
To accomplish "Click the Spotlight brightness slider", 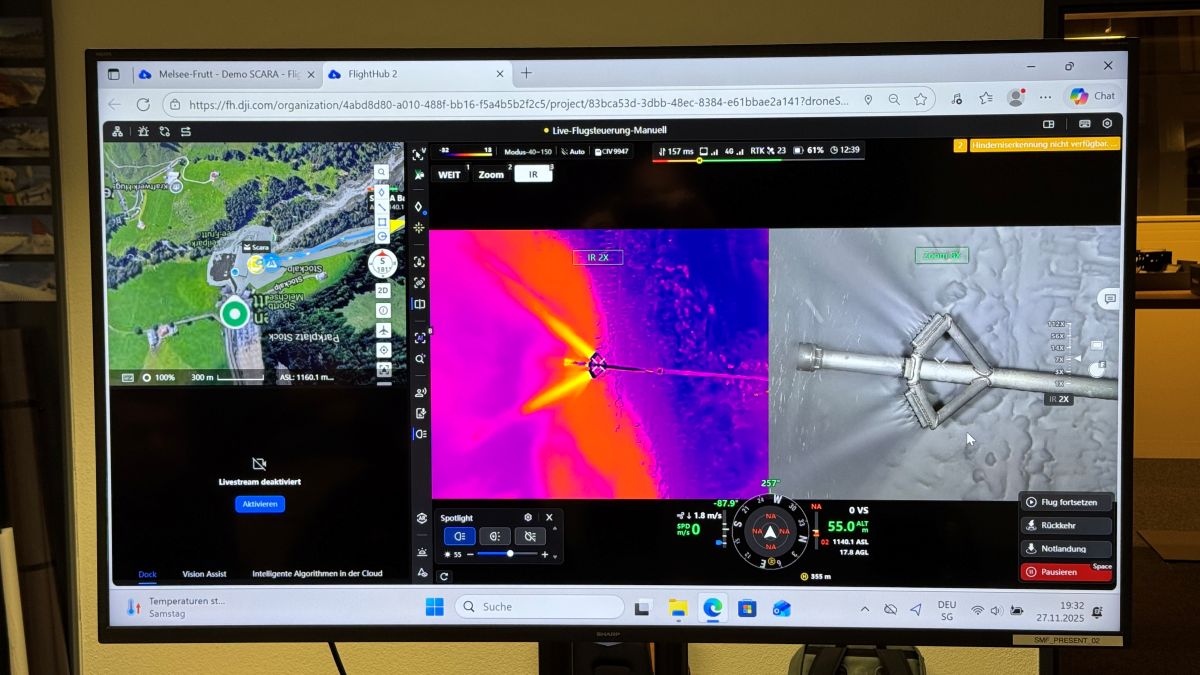I will click(x=509, y=554).
